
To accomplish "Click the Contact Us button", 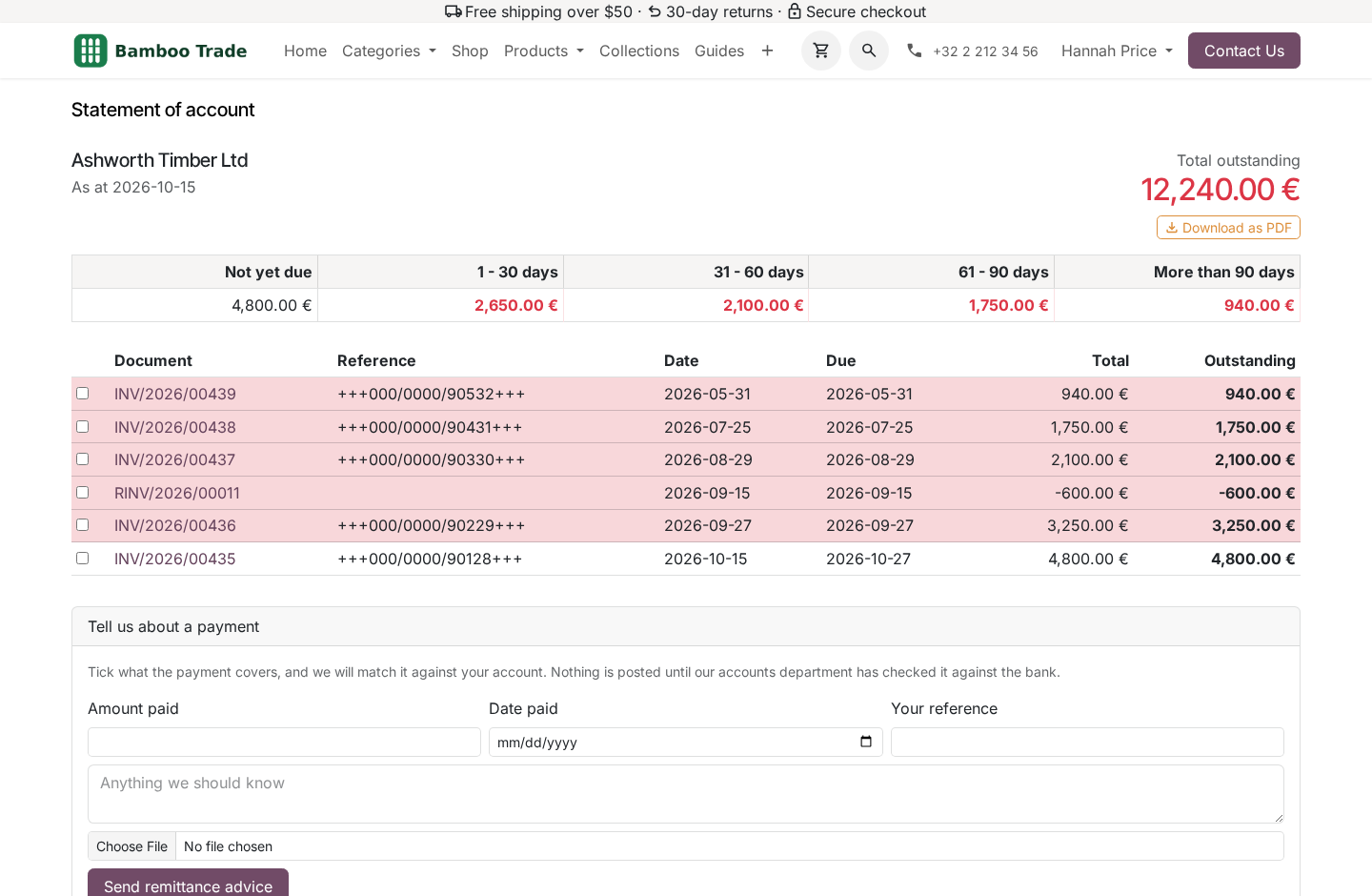I will [x=1244, y=51].
